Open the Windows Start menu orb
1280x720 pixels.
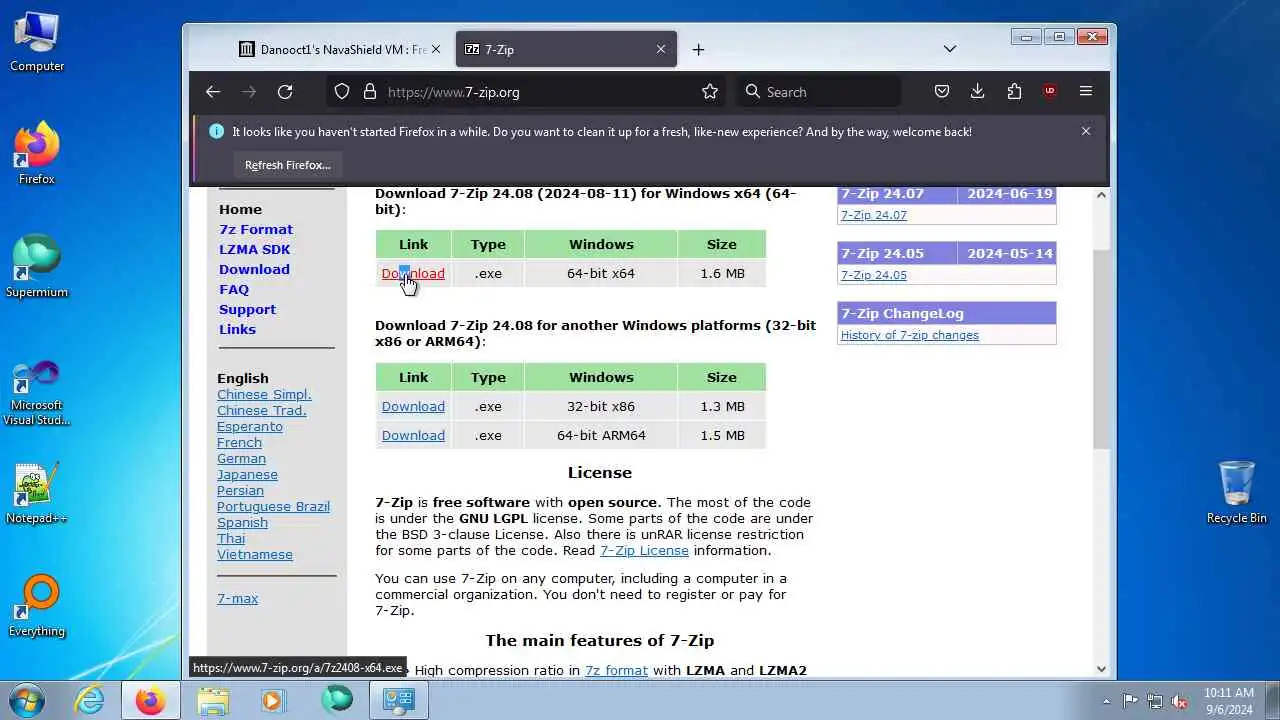tap(28, 700)
